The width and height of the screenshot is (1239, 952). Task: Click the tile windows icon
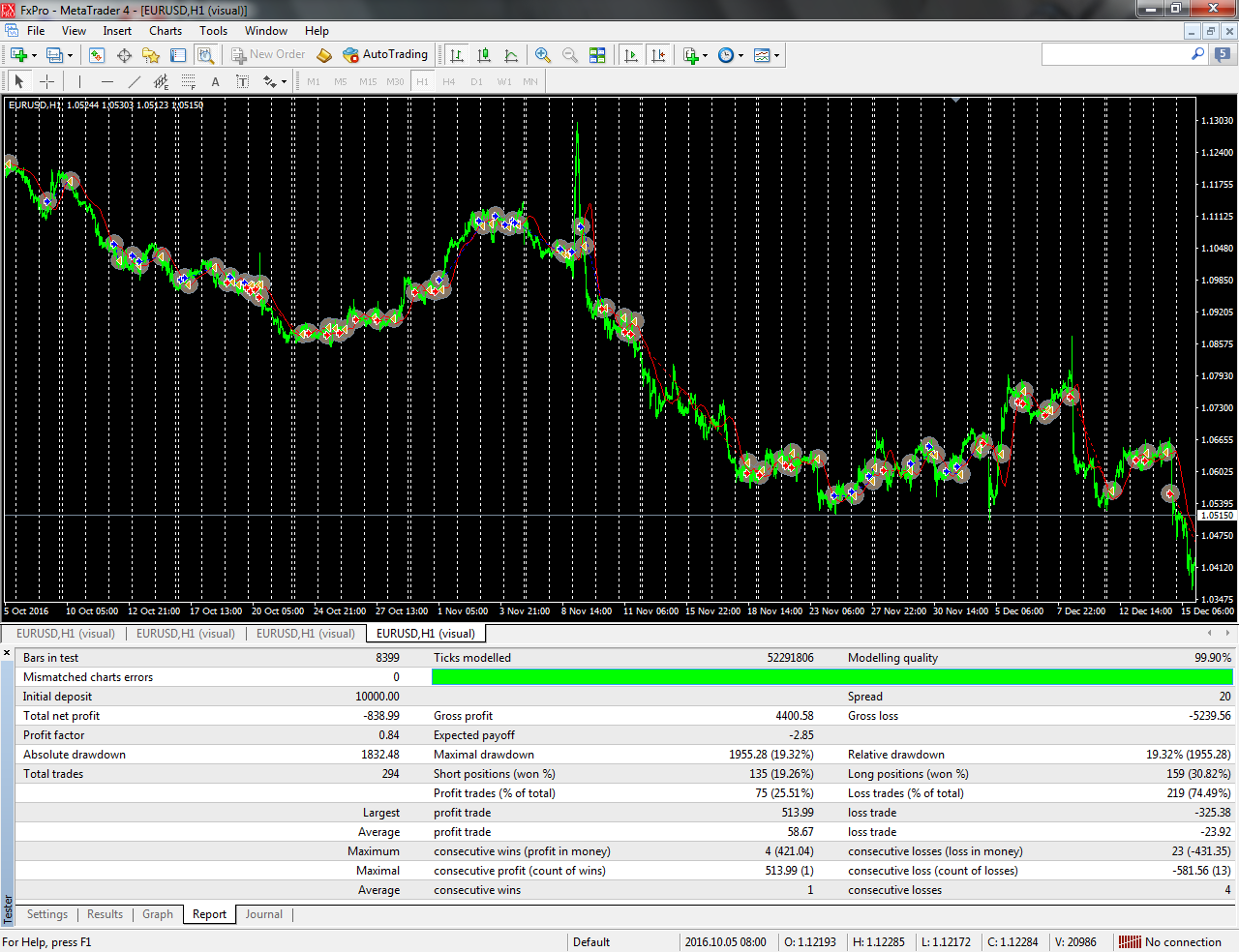[x=597, y=55]
